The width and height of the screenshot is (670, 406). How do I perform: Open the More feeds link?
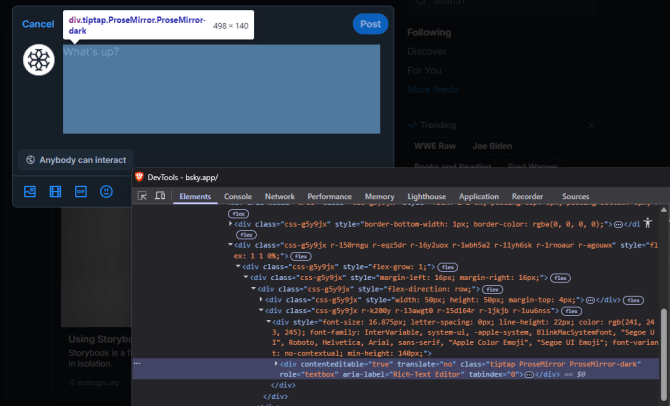[432, 90]
